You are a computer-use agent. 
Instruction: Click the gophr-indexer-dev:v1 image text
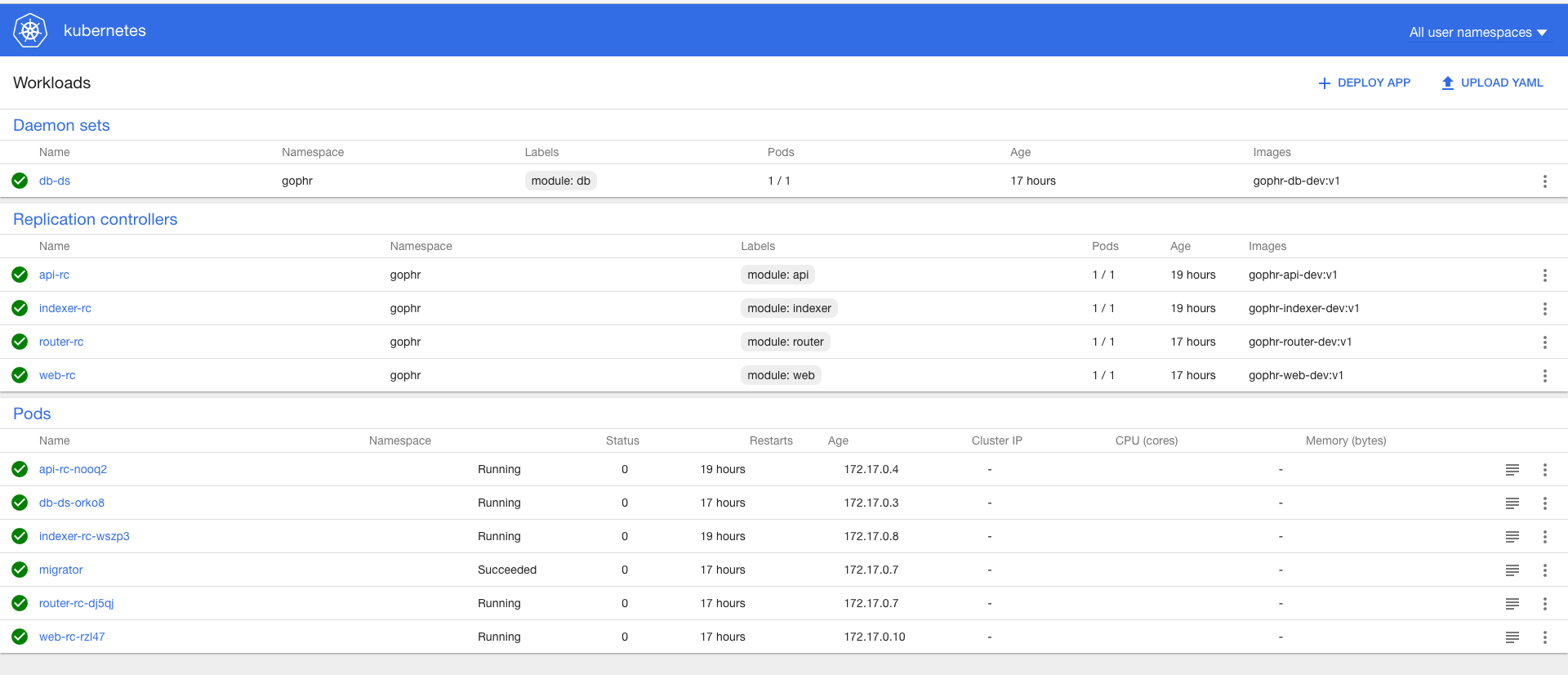[x=1303, y=308]
